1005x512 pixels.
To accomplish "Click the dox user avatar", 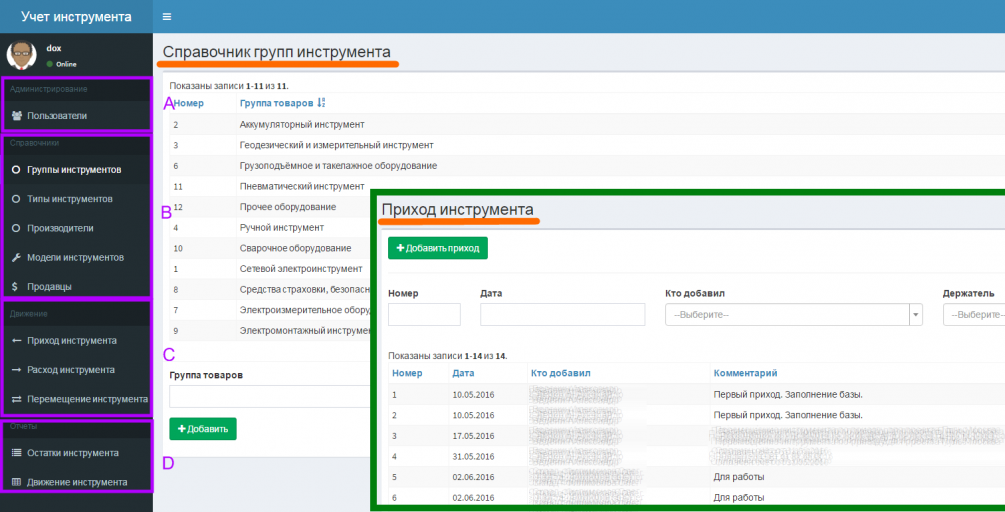I will [22, 54].
